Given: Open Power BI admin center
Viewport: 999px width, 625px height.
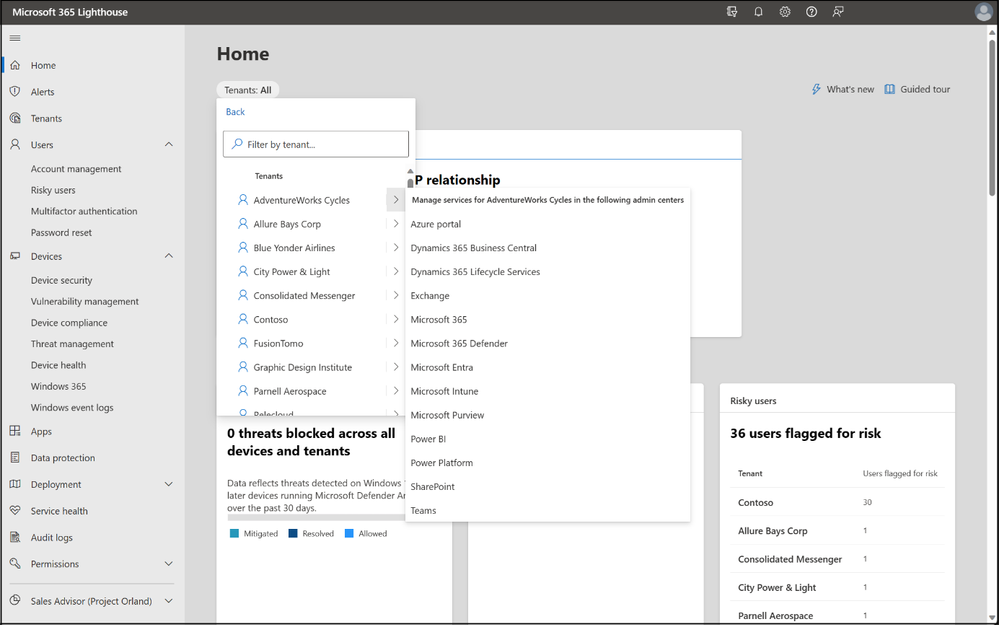Looking at the screenshot, I should (428, 439).
